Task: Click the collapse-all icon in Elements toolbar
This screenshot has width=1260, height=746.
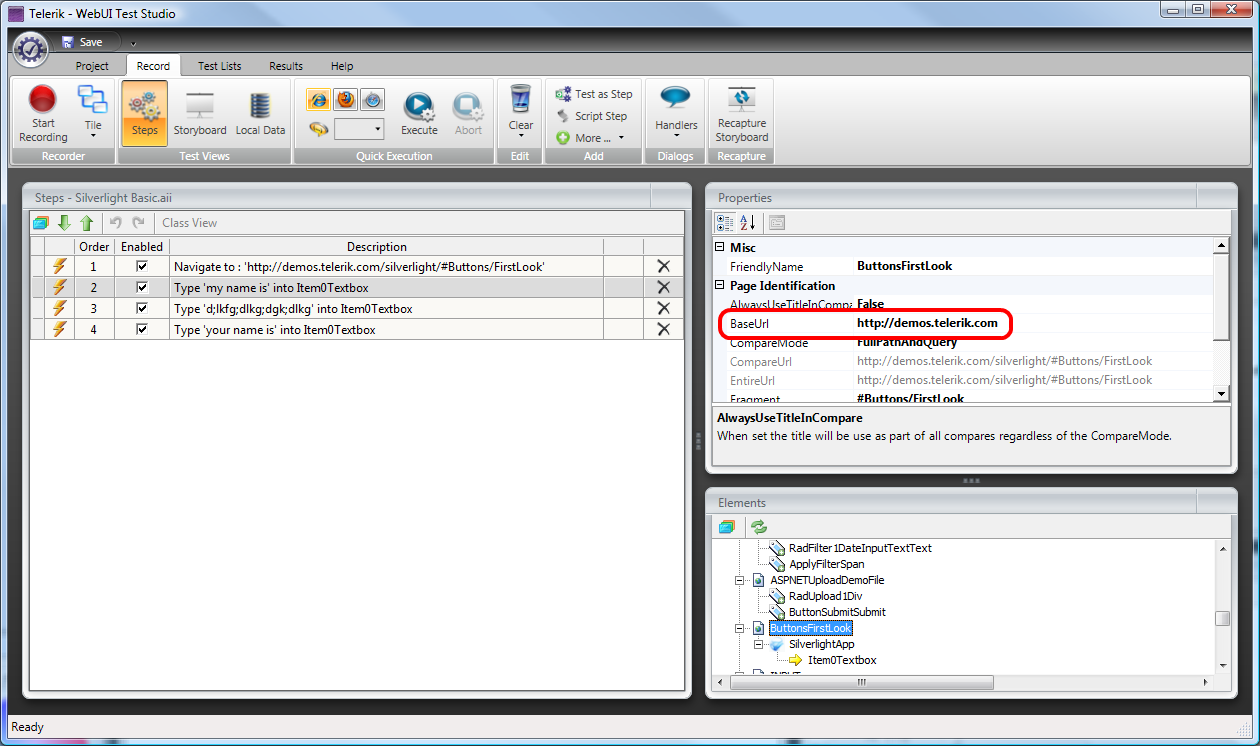Action: (x=727, y=526)
